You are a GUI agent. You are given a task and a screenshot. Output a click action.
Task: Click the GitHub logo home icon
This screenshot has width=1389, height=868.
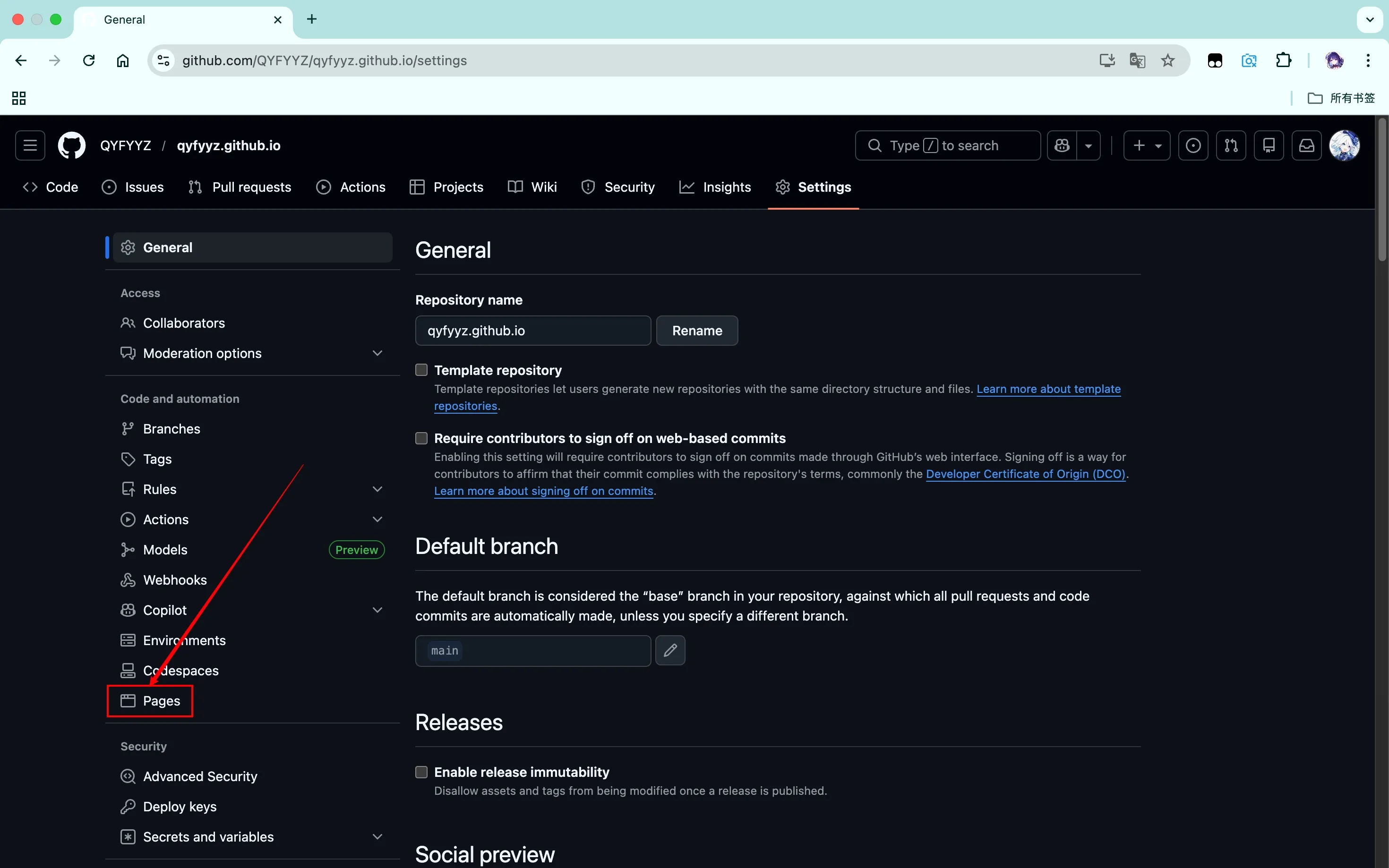pos(71,146)
